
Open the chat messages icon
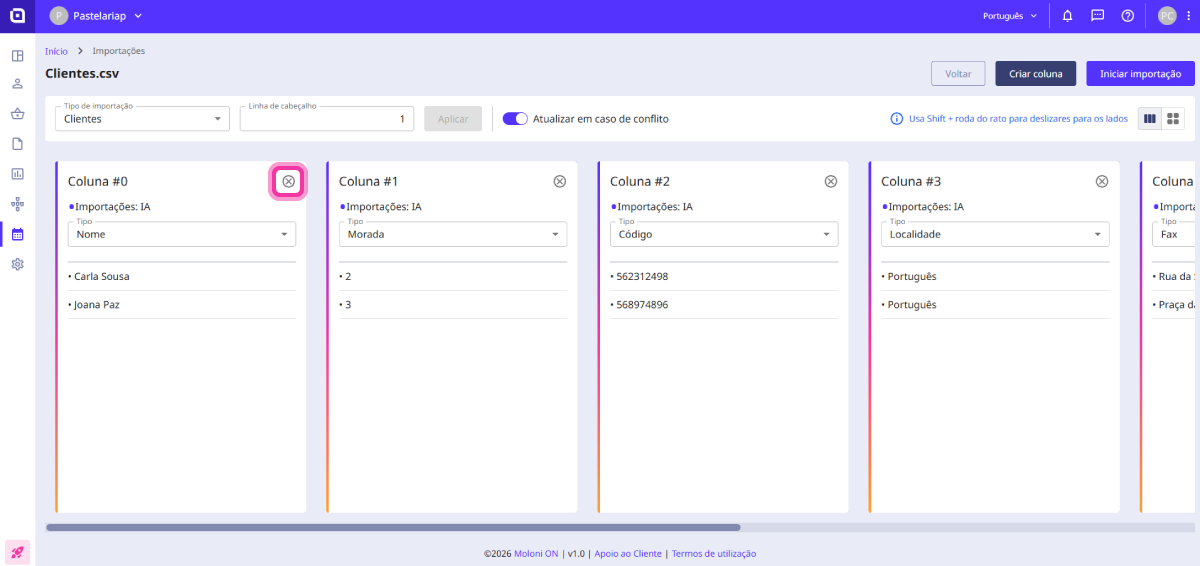point(1098,16)
